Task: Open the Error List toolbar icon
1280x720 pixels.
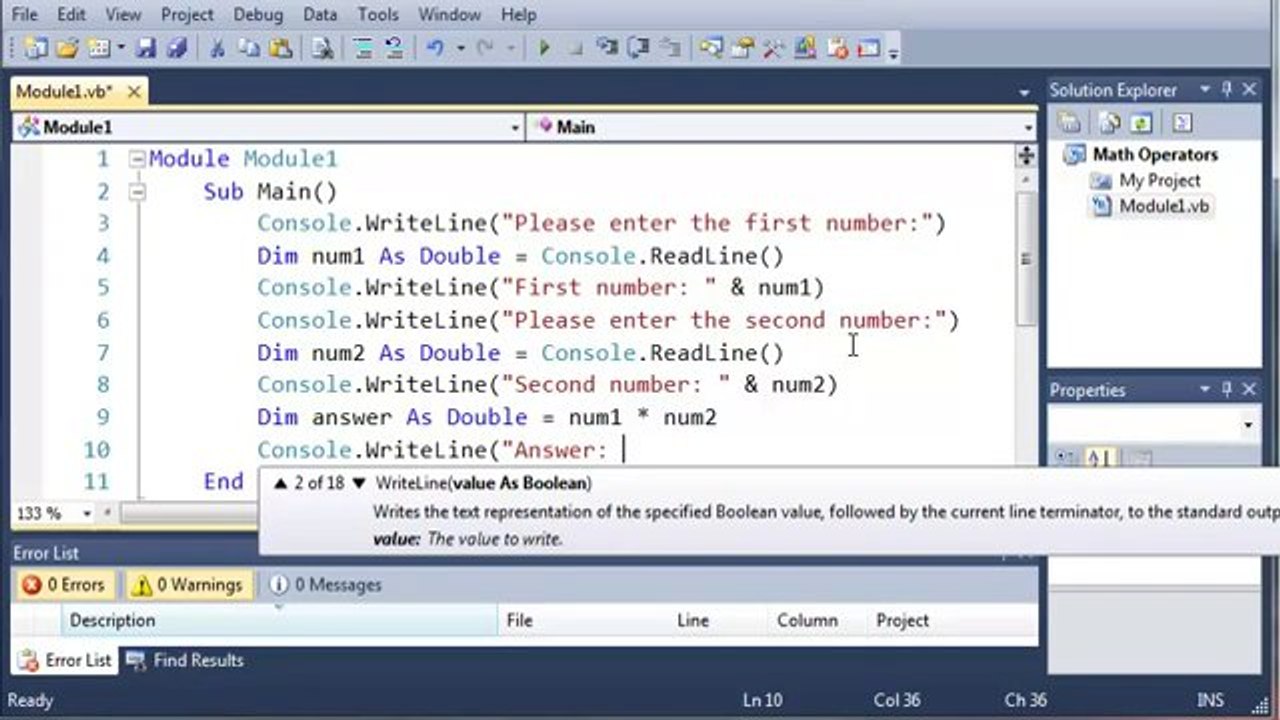Action: 838,48
